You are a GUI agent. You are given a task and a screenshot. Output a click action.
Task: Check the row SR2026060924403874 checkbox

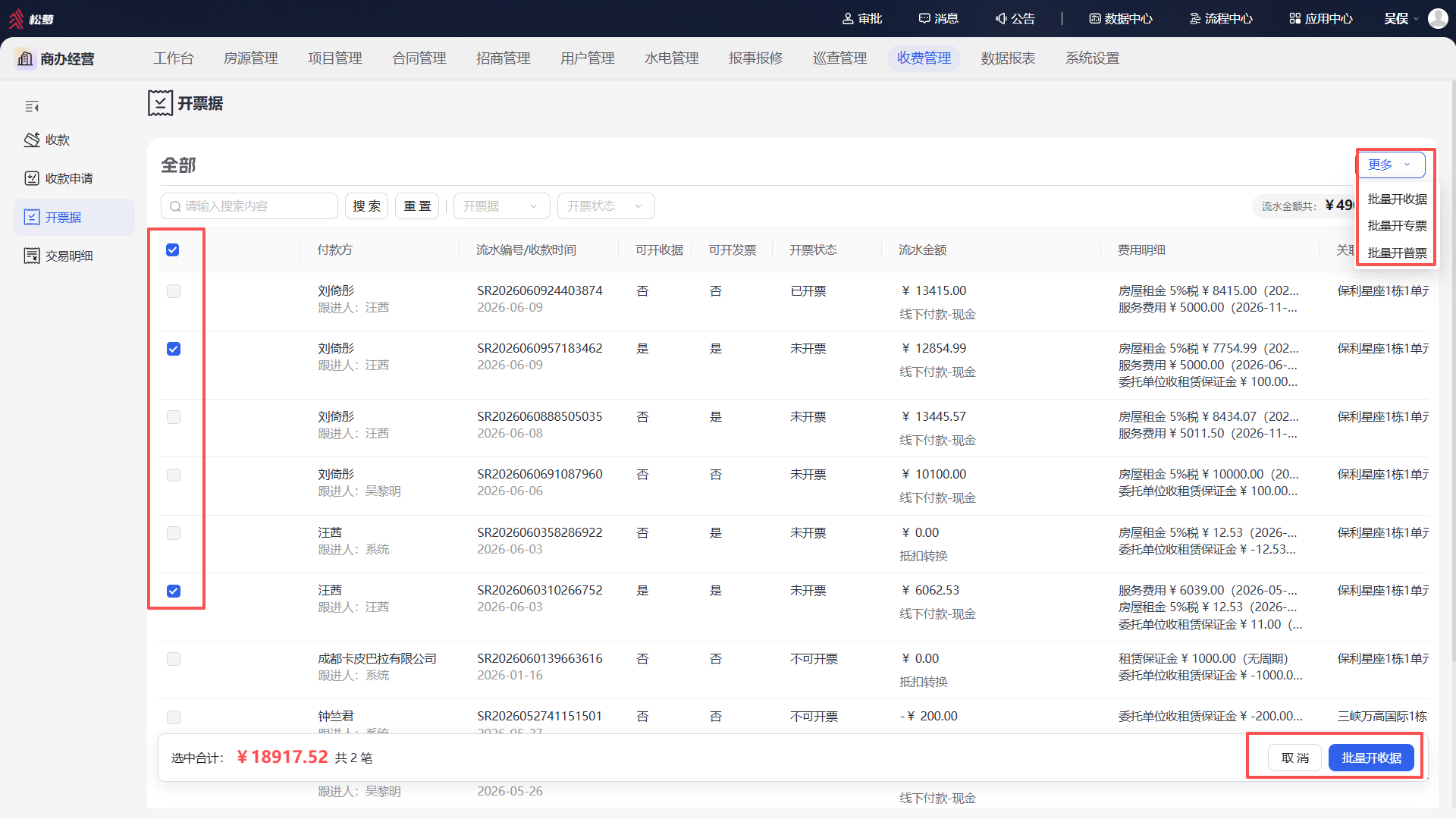(174, 291)
